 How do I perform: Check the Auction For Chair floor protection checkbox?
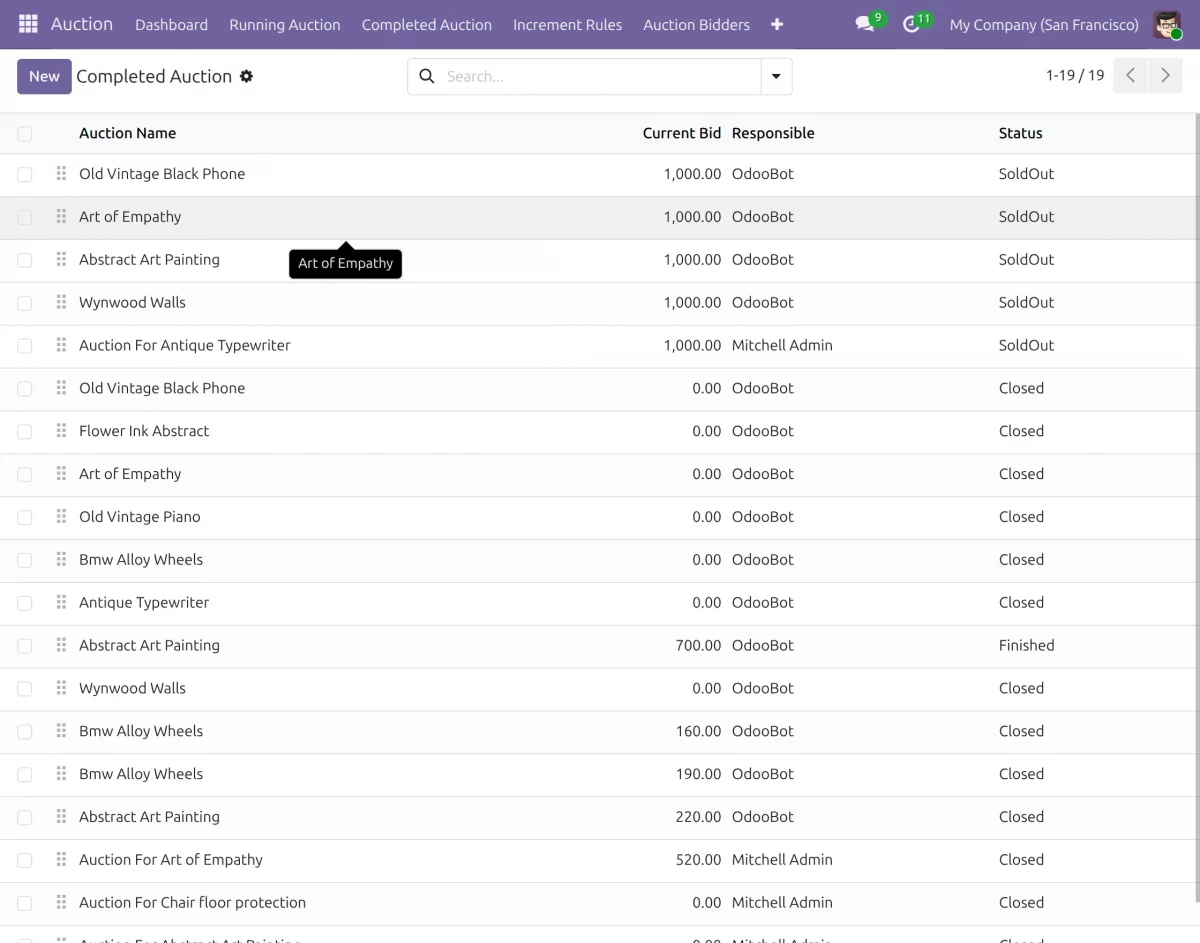click(x=25, y=903)
